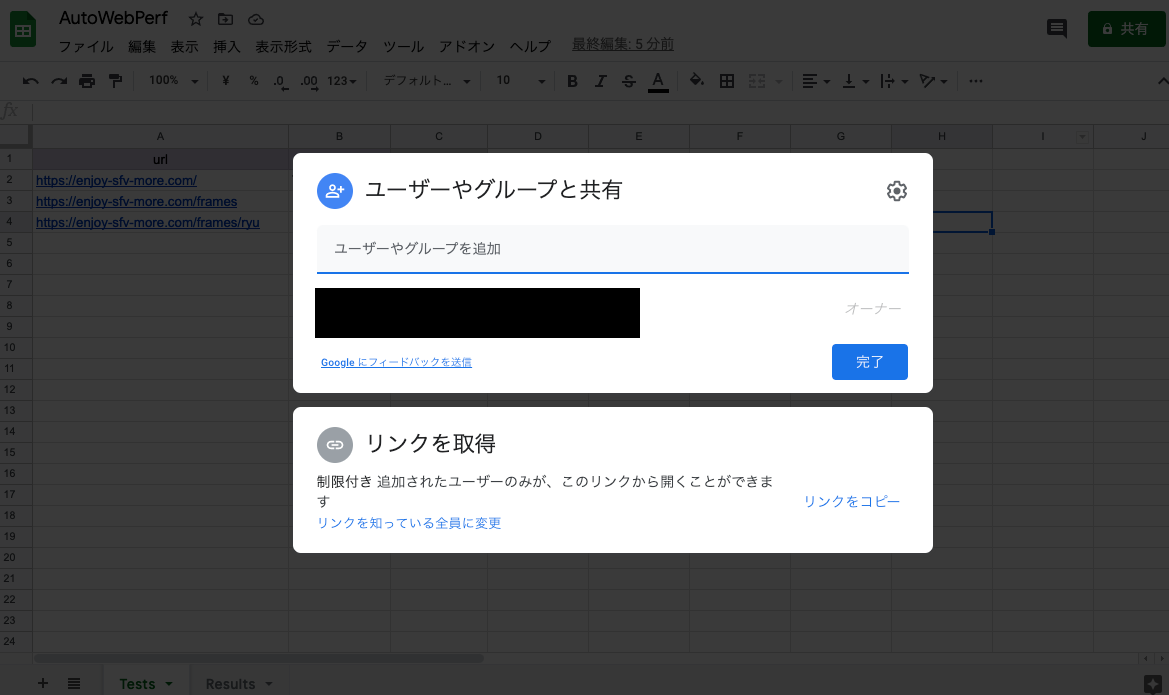Click the link icon in Get link panel
Screen dimensions: 1169x695
pos(335,444)
